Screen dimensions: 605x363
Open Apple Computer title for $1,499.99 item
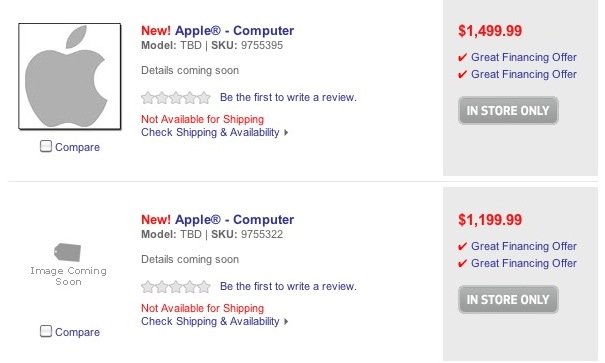(217, 30)
